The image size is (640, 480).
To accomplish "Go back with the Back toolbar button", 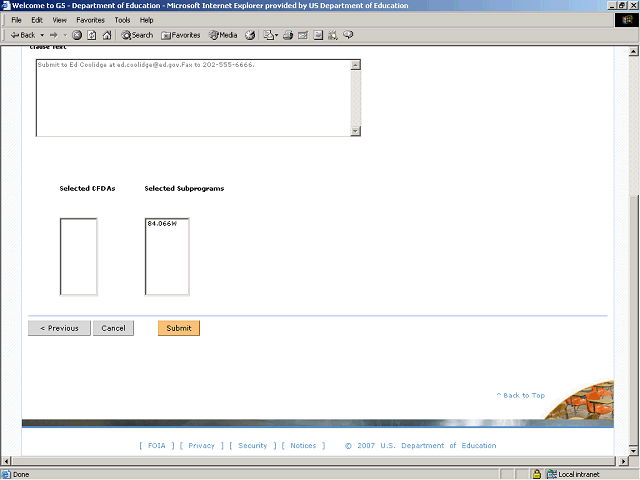I will click(22, 35).
